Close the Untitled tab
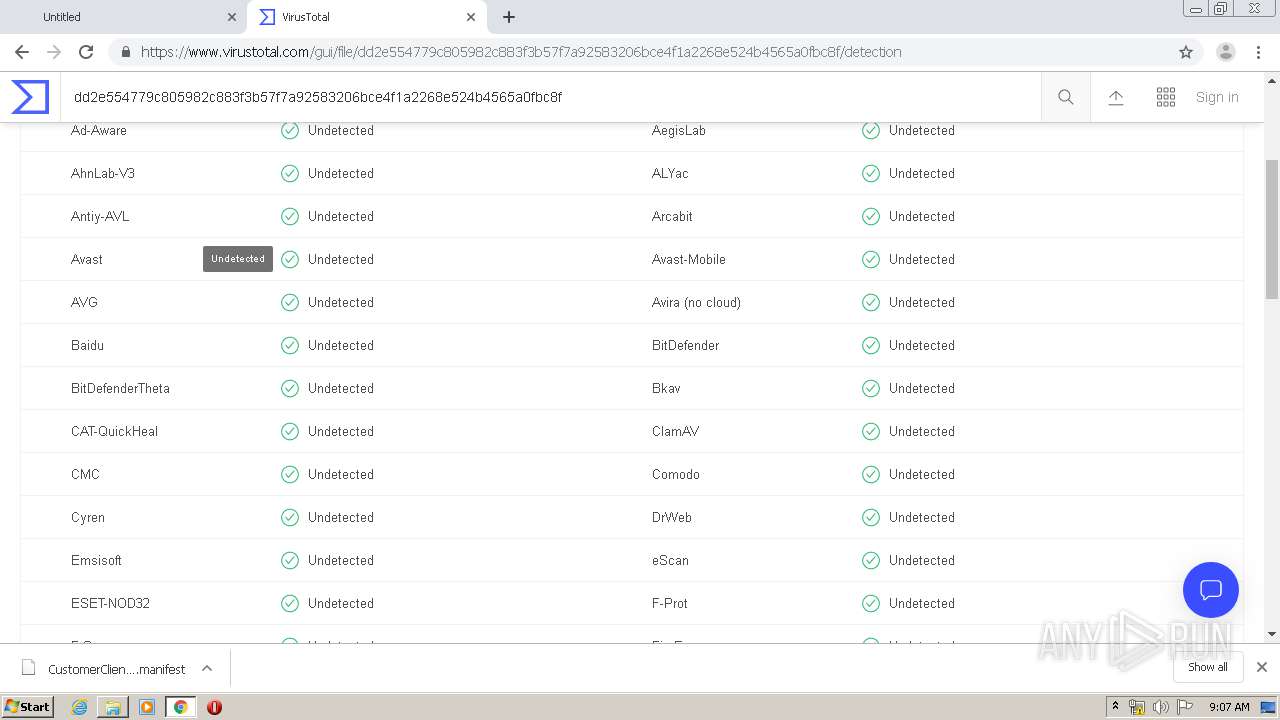Image resolution: width=1280 pixels, height=720 pixels. (232, 17)
